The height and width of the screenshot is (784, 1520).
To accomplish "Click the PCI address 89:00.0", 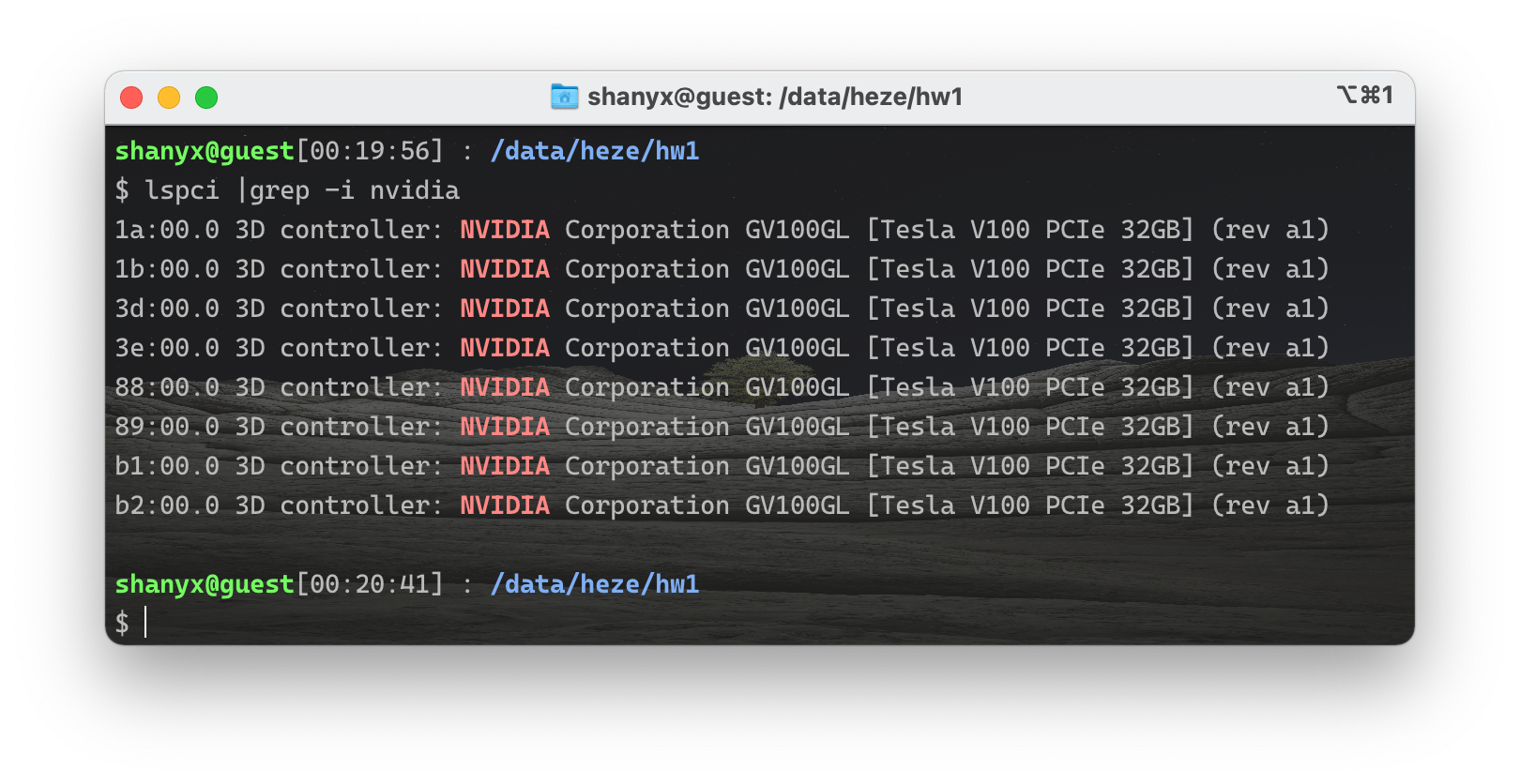I will (x=167, y=427).
